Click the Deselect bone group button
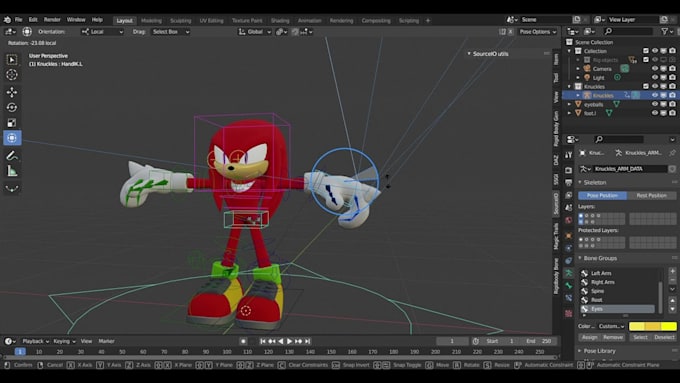680x383 pixels. (x=664, y=337)
